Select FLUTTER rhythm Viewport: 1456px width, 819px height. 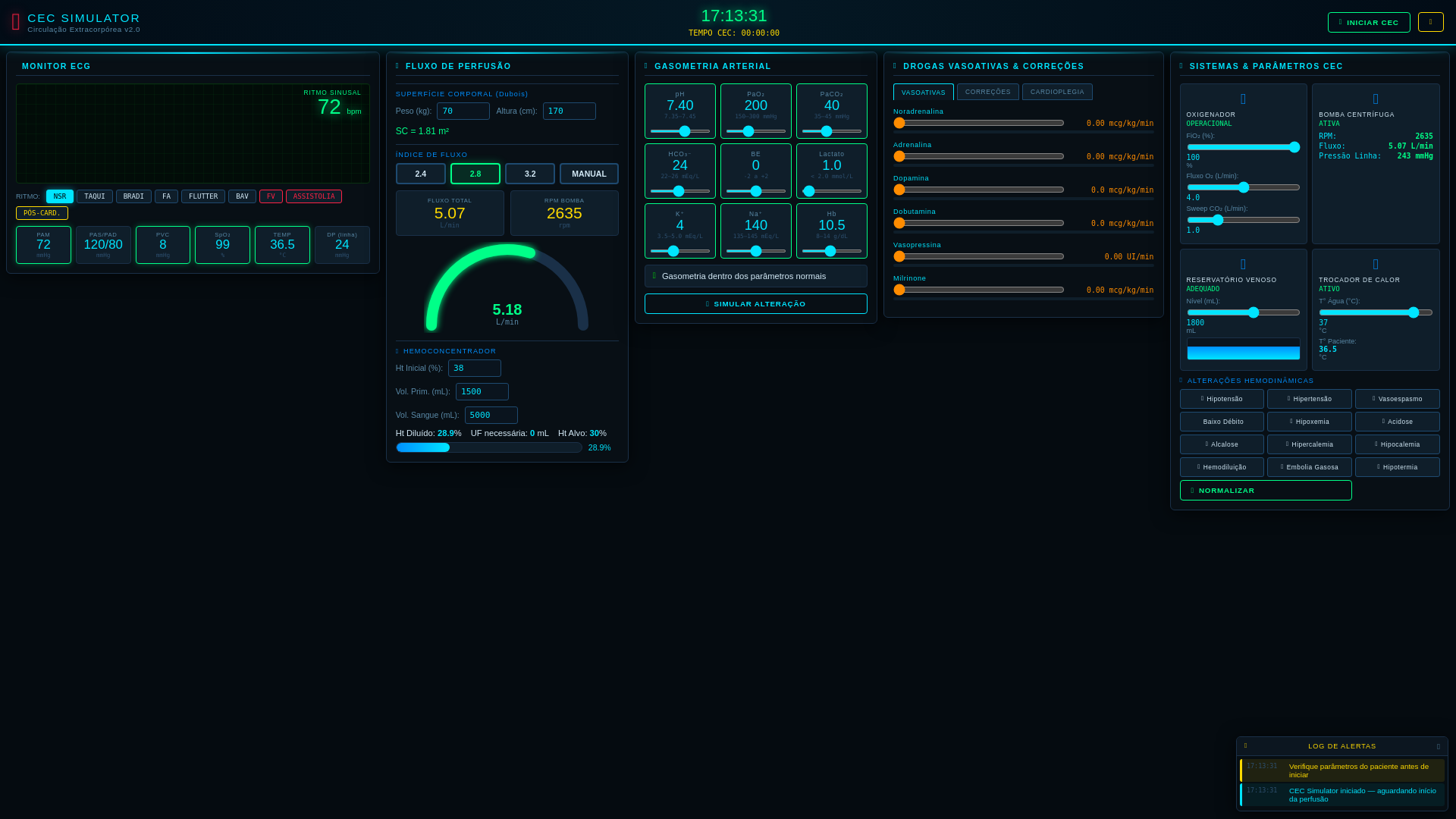point(203,196)
